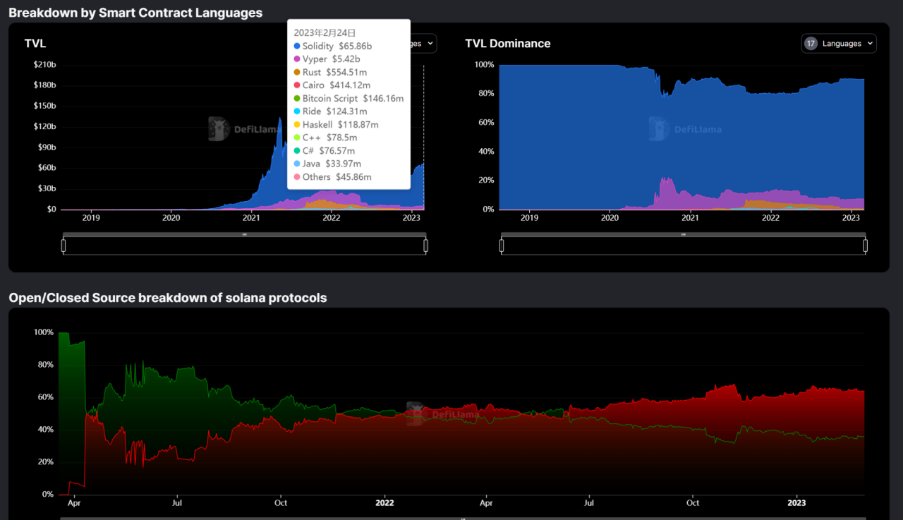Click the bold 2022 label on Solana chart axis
Viewport: 903px width, 520px height.
click(x=385, y=503)
